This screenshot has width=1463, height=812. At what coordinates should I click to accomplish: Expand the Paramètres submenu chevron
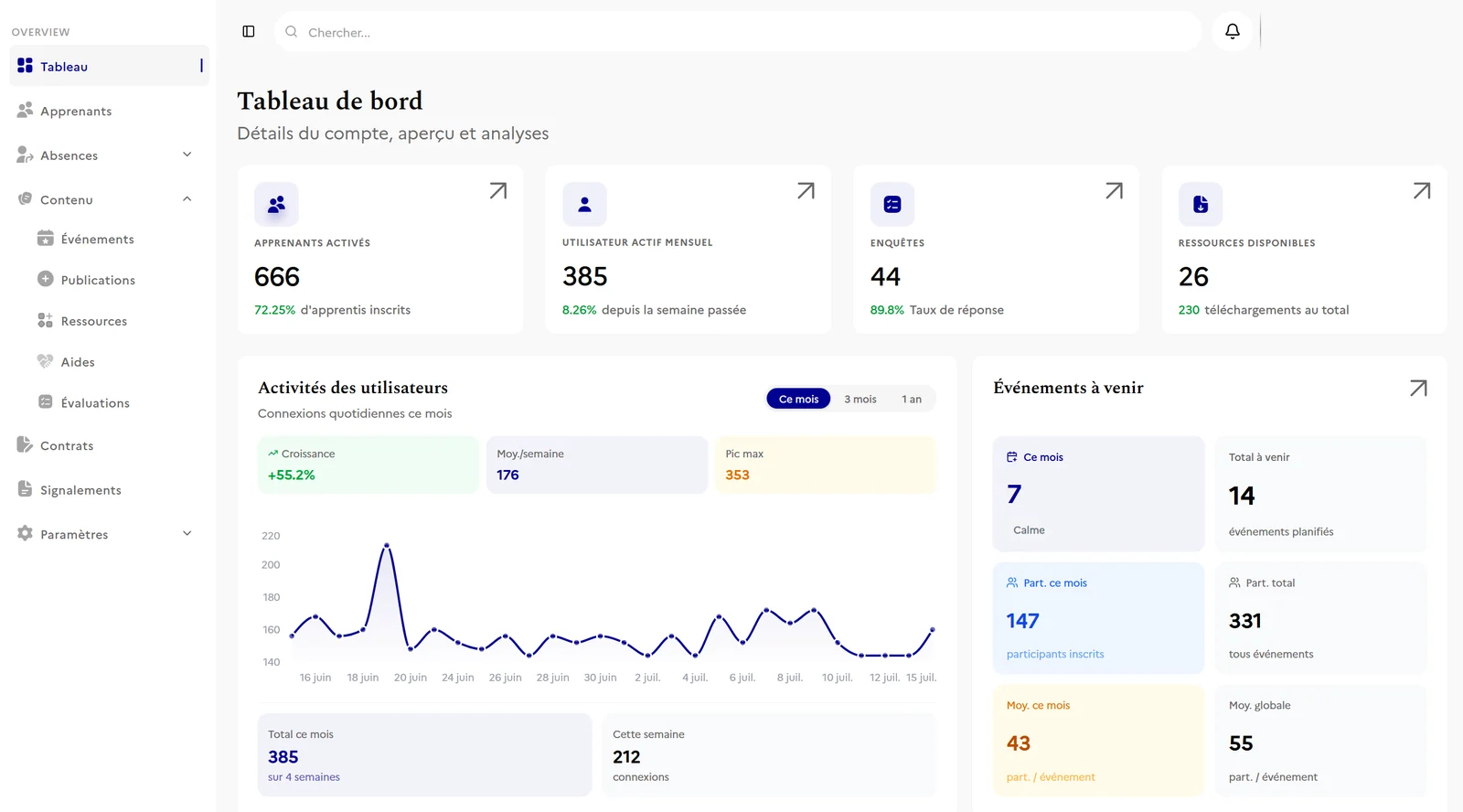[x=187, y=534]
